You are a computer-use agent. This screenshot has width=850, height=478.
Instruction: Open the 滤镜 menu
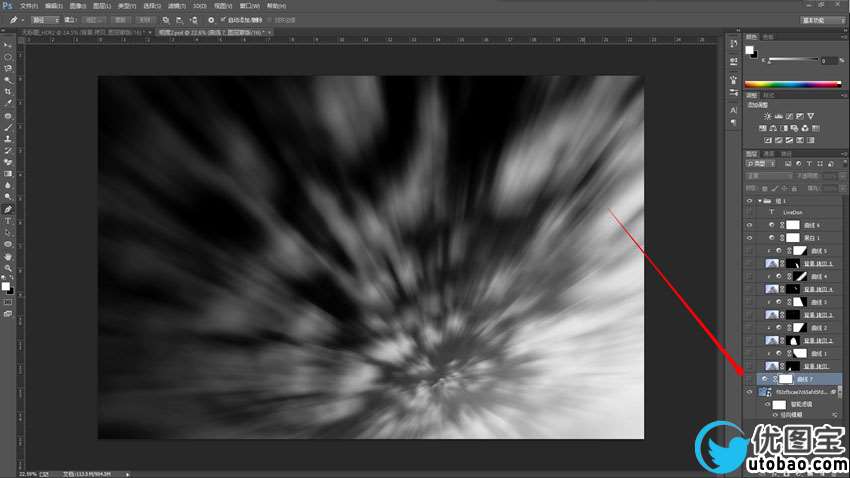(x=176, y=6)
